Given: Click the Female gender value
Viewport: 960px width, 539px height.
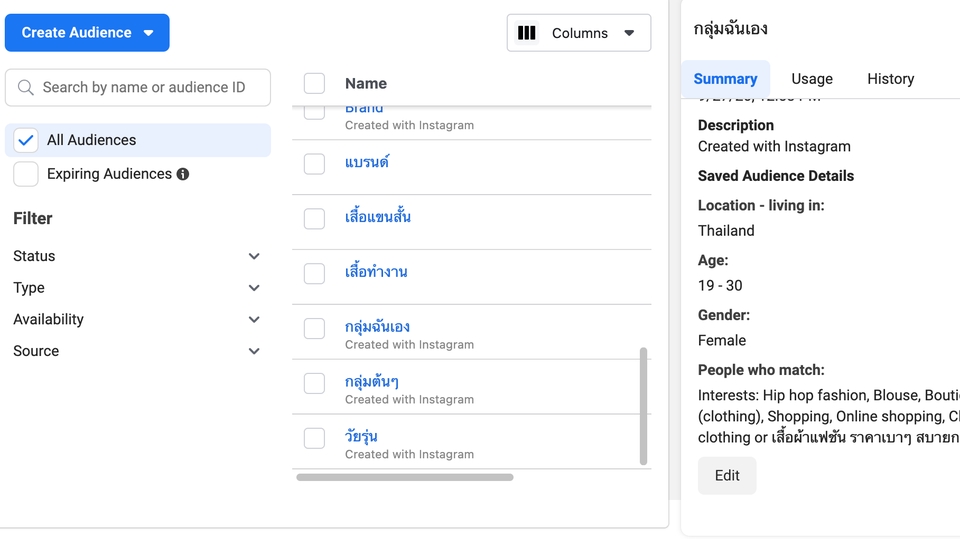Looking at the screenshot, I should (x=722, y=341).
